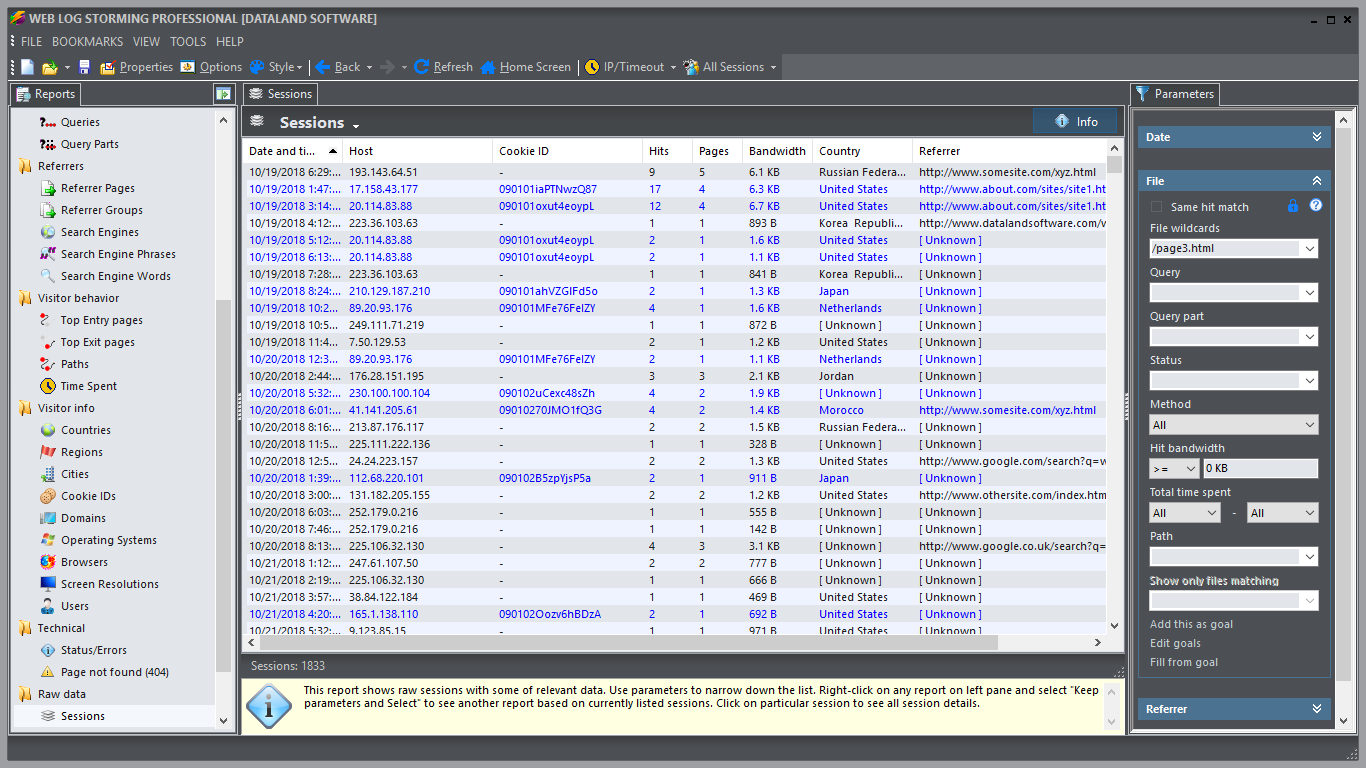Open Properties from the toolbar
This screenshot has width=1366, height=768.
[136, 67]
